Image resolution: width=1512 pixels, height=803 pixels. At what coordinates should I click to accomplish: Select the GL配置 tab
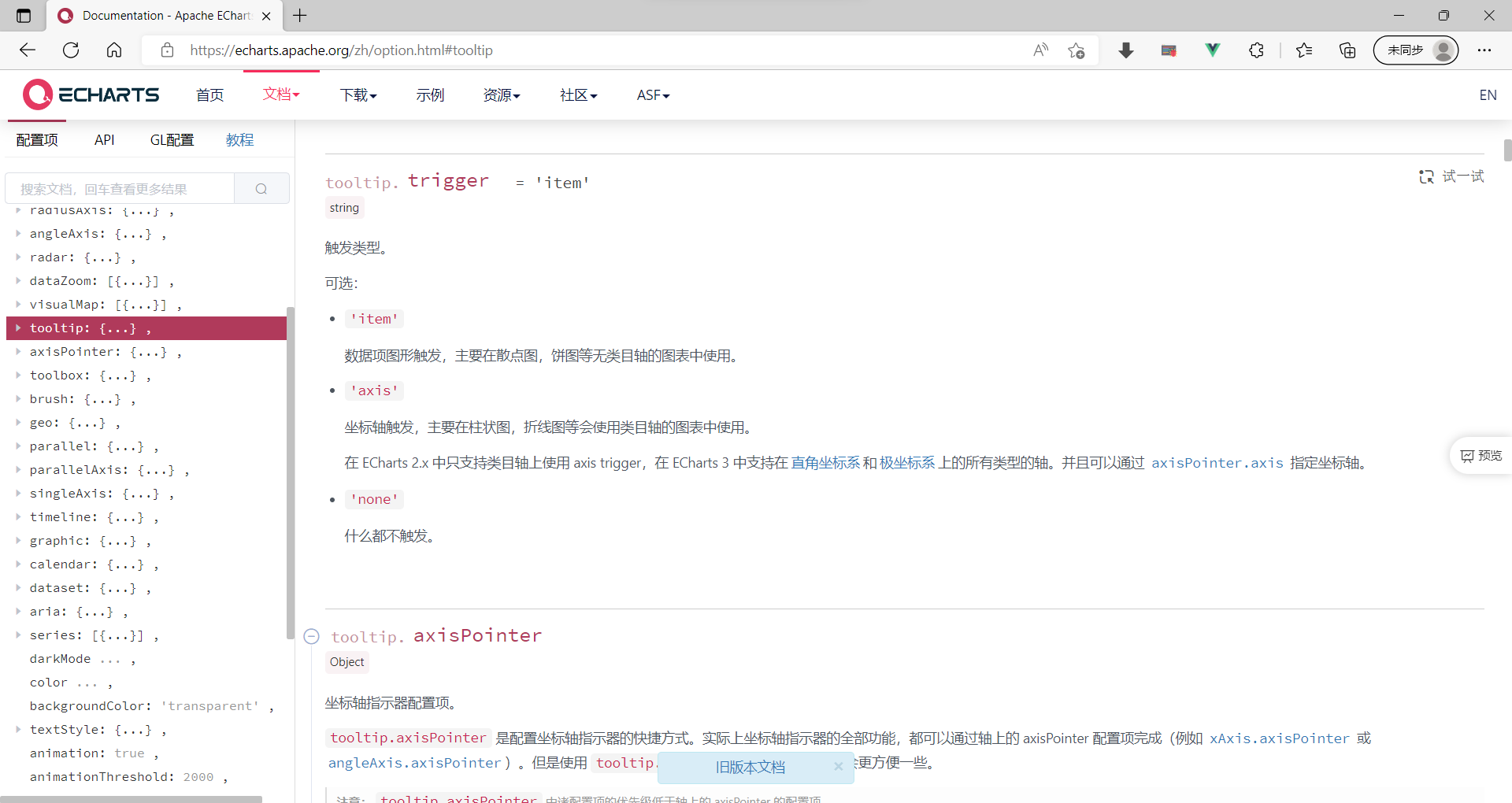pos(172,140)
